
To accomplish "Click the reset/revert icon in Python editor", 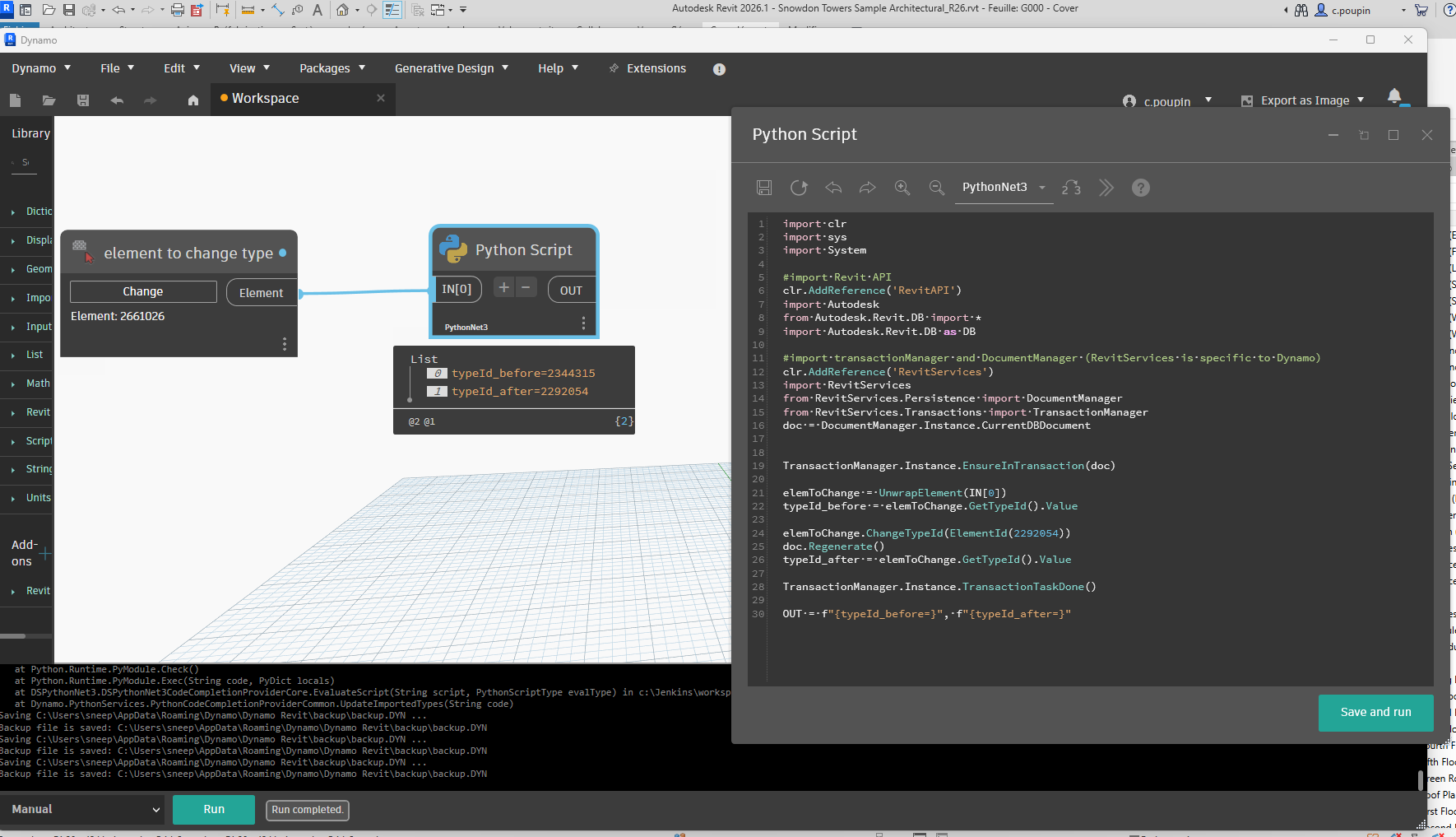I will (799, 188).
